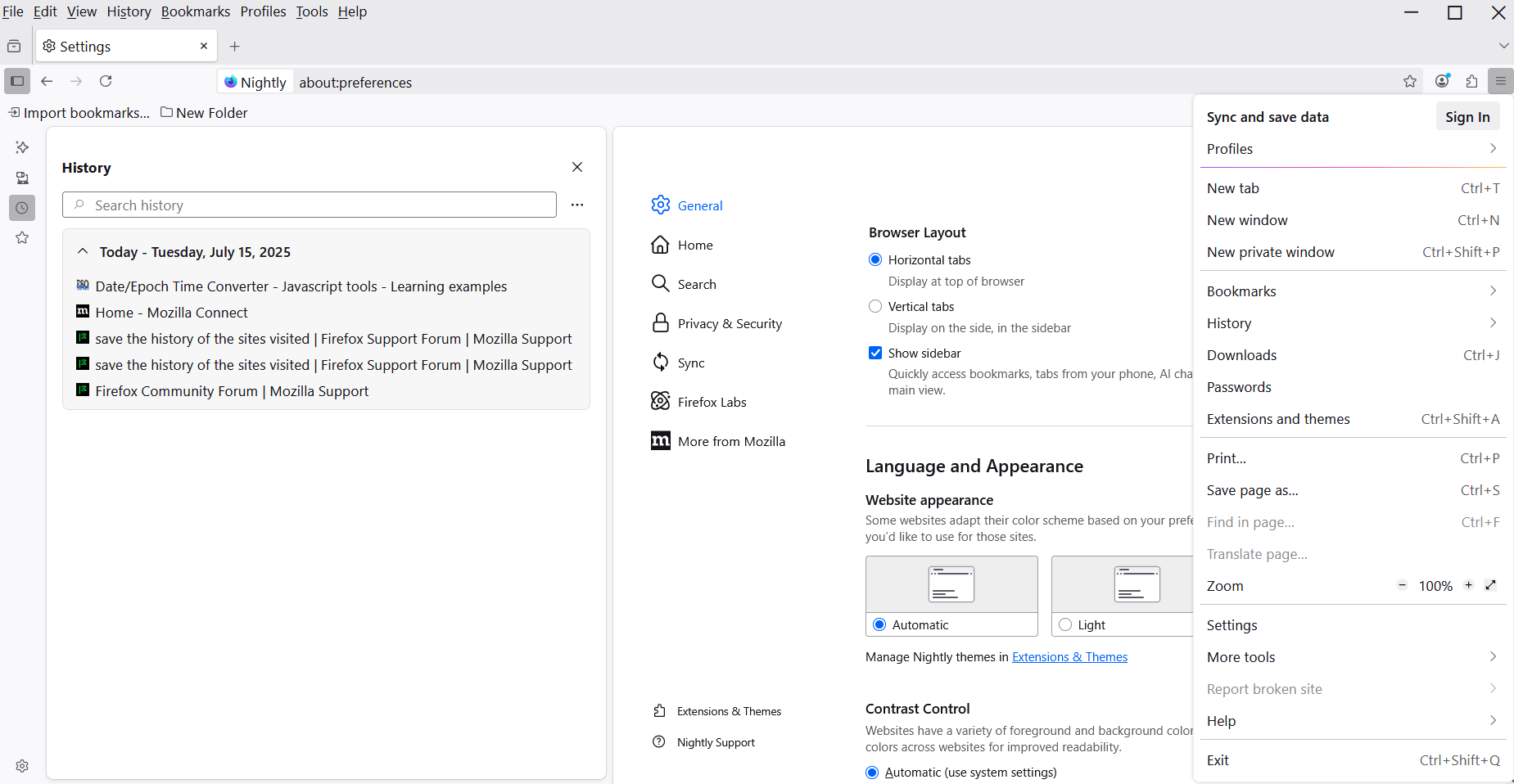The height and width of the screenshot is (784, 1514).
Task: Zoom in with the plus button
Action: (1469, 585)
